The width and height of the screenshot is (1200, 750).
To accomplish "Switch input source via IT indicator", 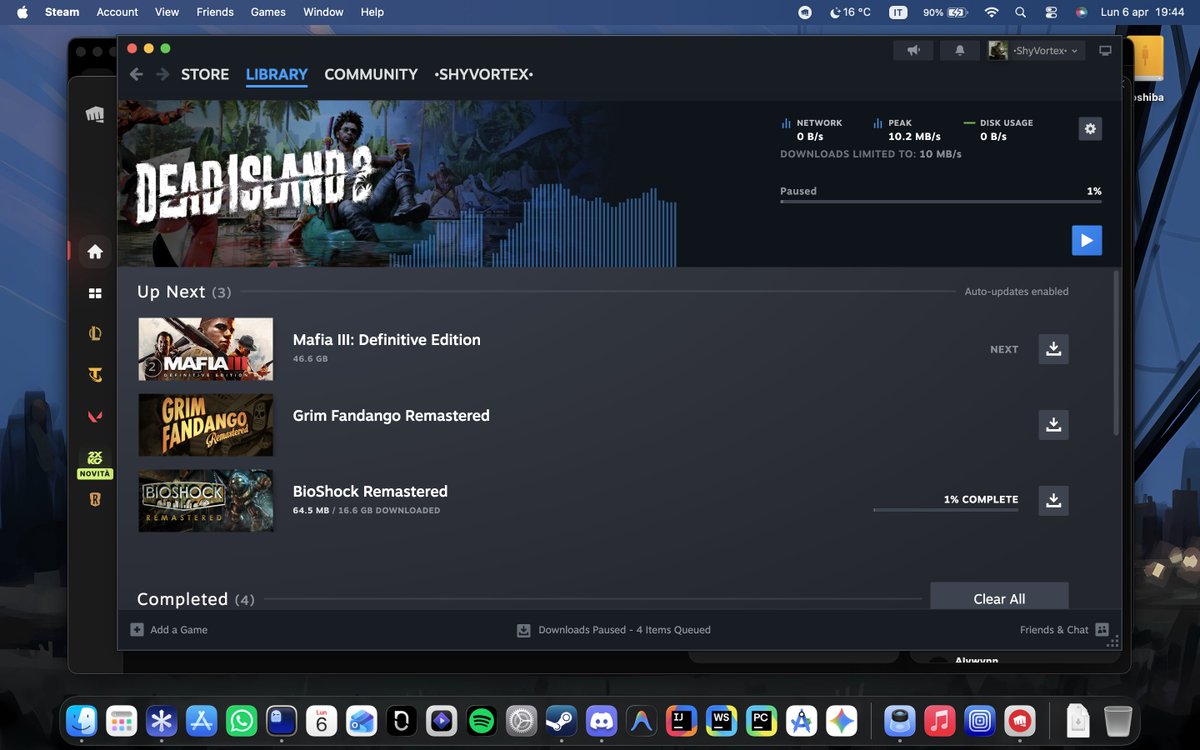I will tap(899, 12).
